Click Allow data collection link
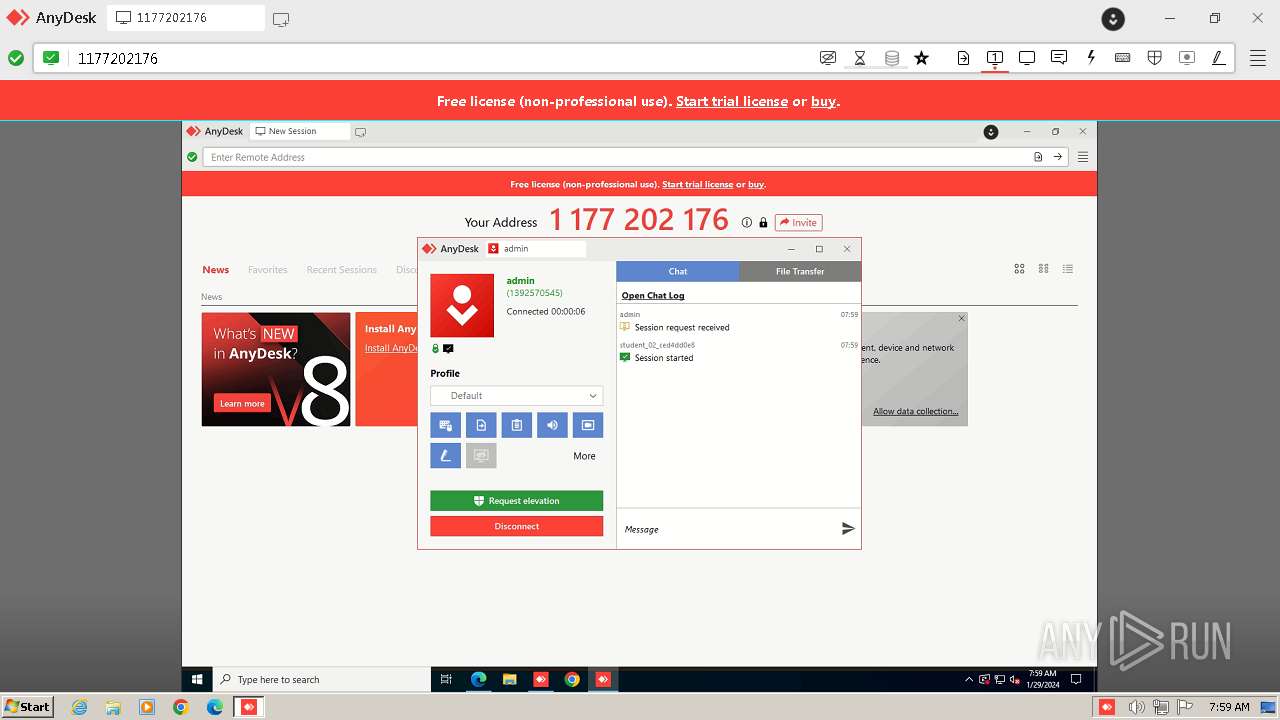The height and width of the screenshot is (720, 1280). (x=916, y=412)
